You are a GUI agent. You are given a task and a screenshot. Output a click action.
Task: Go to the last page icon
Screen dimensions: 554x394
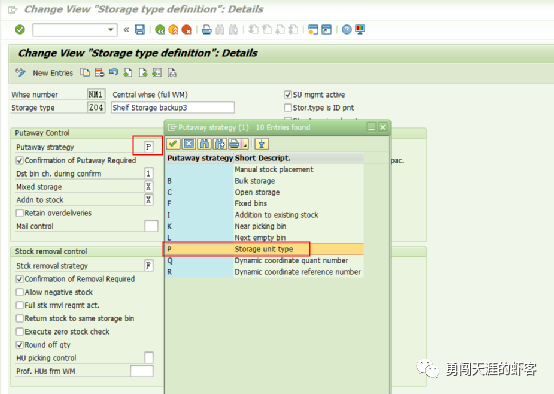coord(293,30)
